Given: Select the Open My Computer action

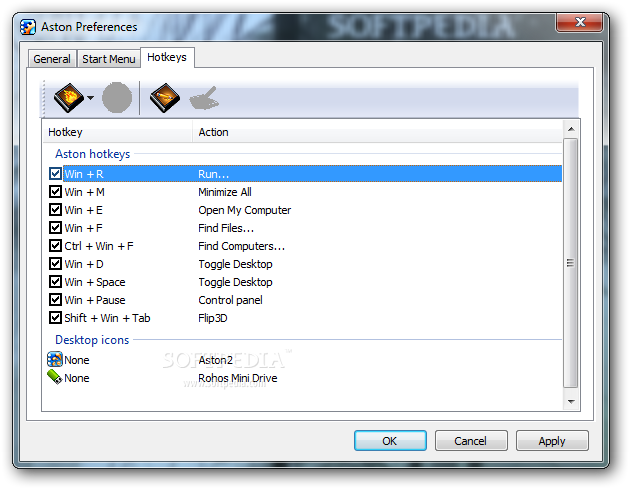Looking at the screenshot, I should [x=244, y=210].
